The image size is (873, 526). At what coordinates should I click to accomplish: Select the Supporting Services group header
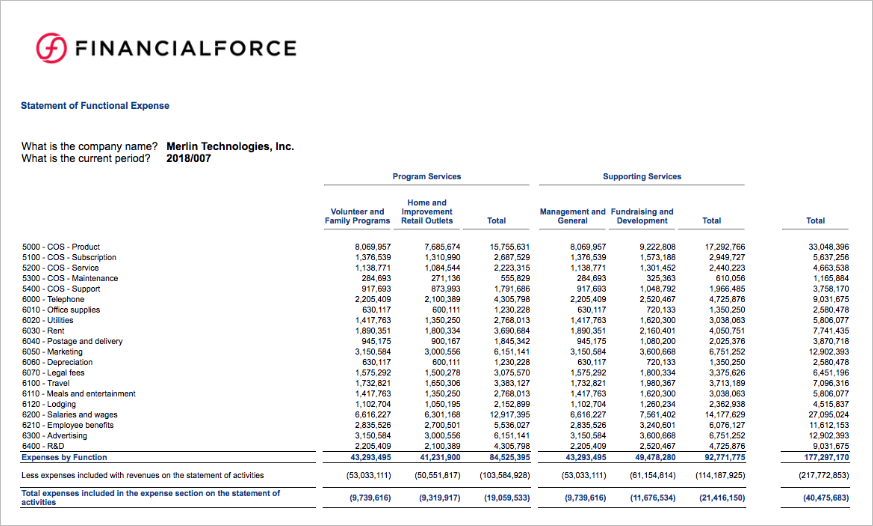(641, 177)
